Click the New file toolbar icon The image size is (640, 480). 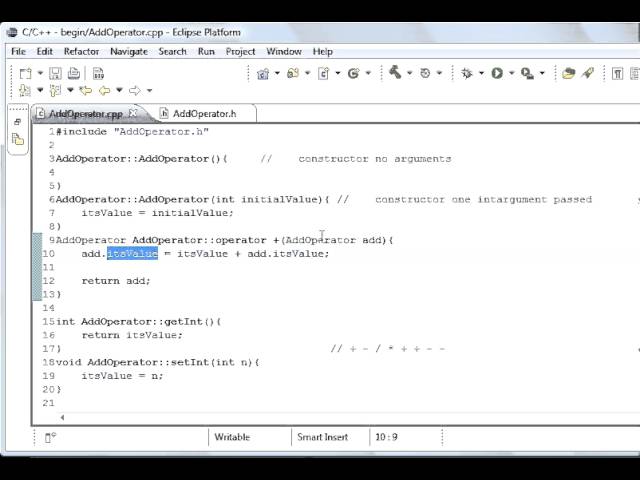point(25,73)
